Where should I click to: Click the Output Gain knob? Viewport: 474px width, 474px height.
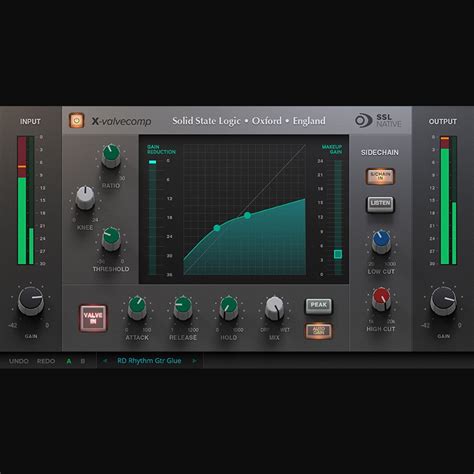click(443, 301)
